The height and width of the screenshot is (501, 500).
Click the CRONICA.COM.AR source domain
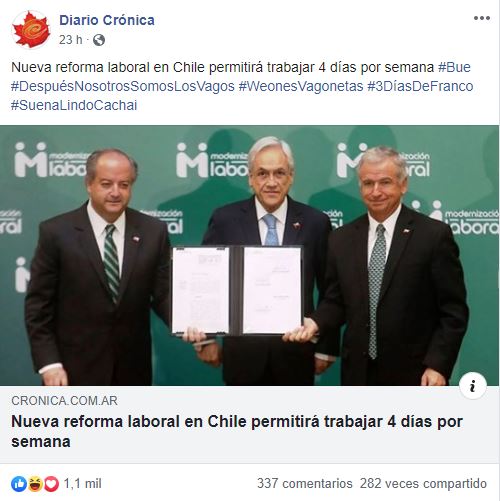click(x=64, y=401)
